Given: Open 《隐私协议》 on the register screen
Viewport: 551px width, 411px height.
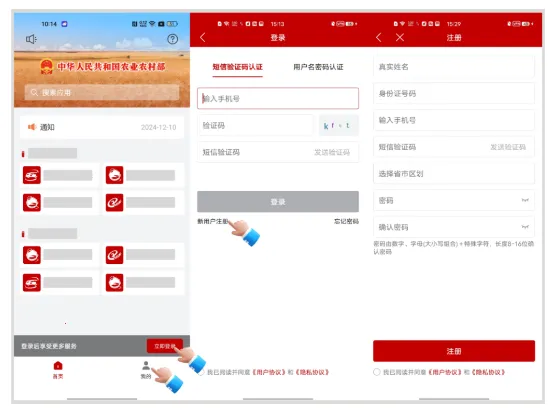Looking at the screenshot, I should click(488, 372).
